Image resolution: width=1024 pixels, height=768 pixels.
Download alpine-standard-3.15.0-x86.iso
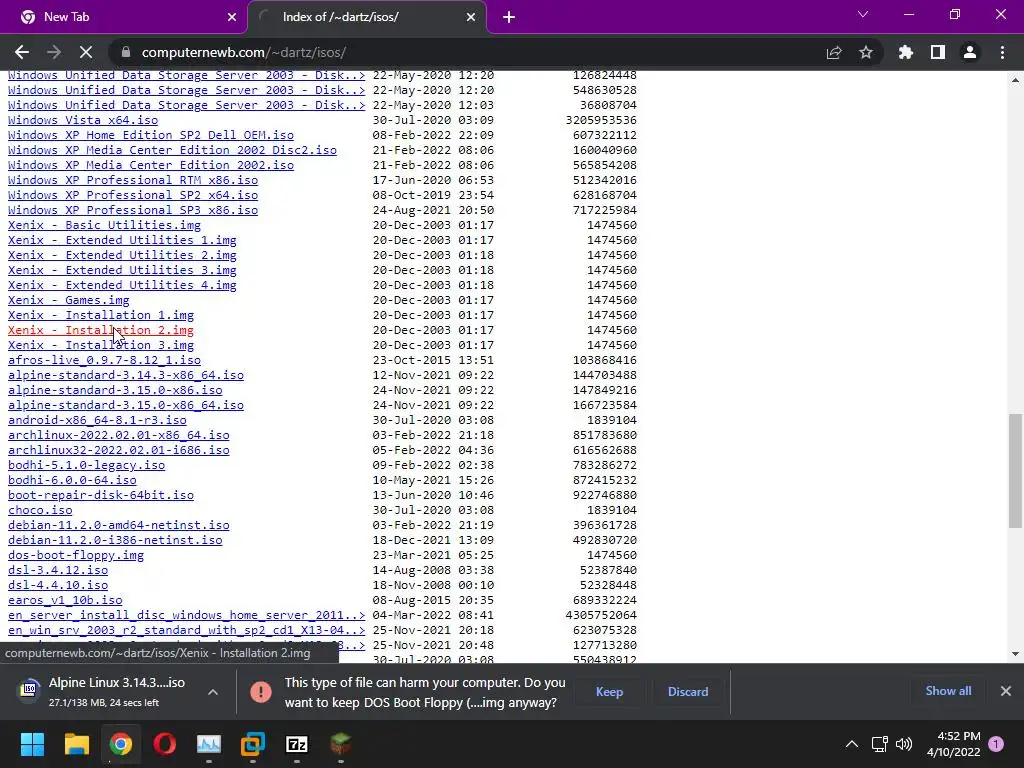point(115,391)
